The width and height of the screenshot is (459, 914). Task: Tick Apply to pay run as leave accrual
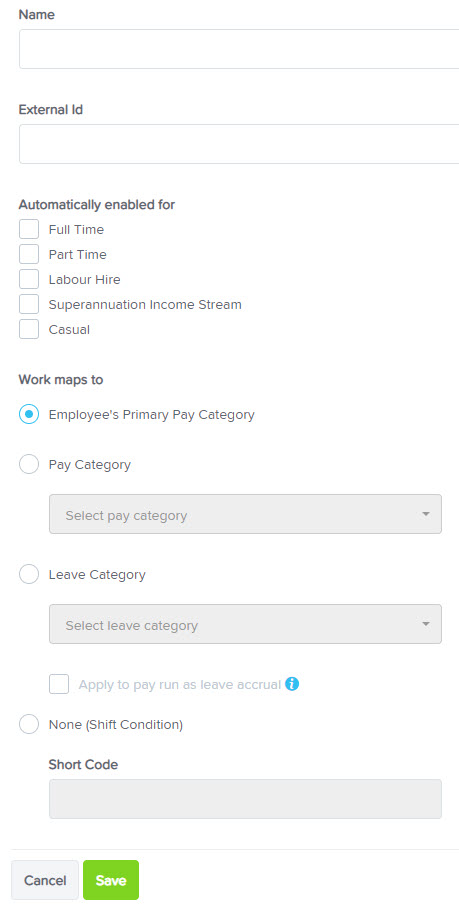[59, 684]
